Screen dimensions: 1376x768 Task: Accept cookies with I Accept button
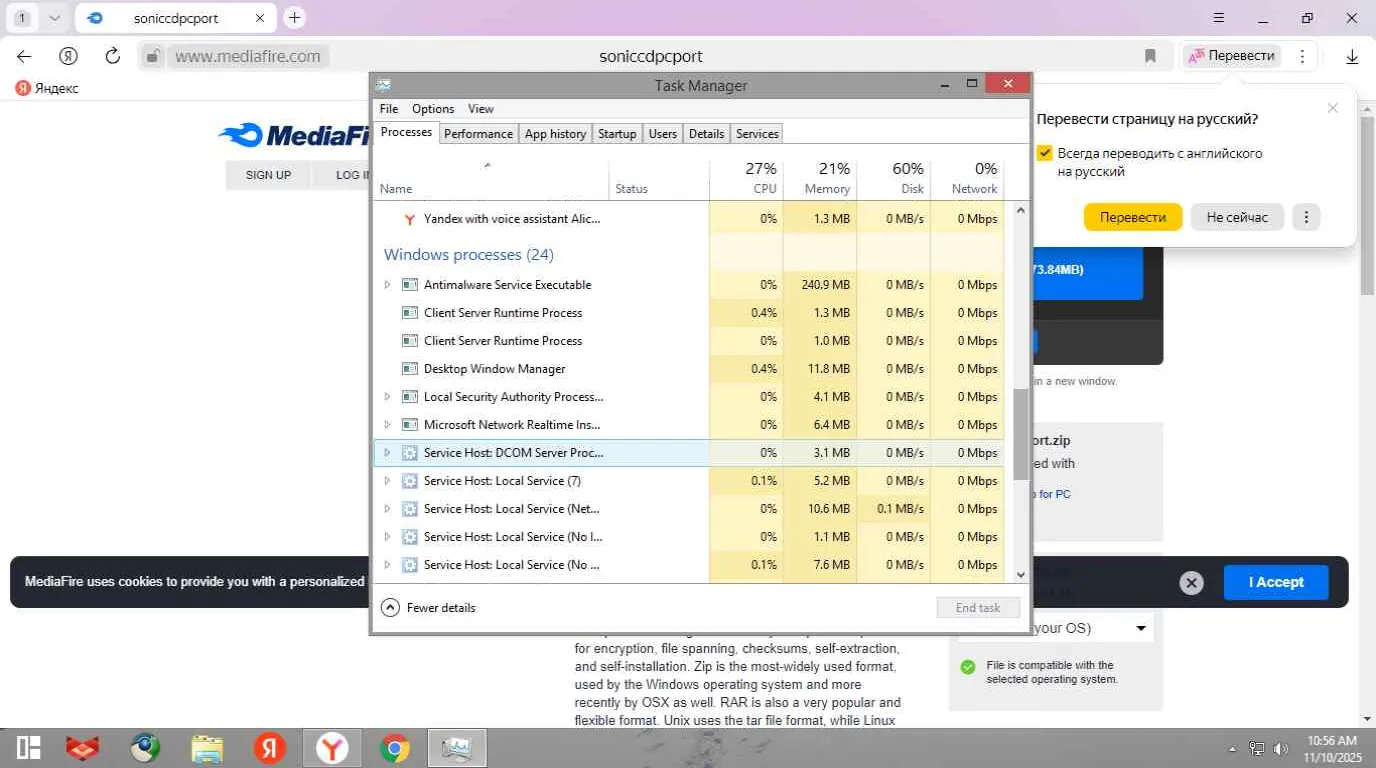click(x=1276, y=582)
